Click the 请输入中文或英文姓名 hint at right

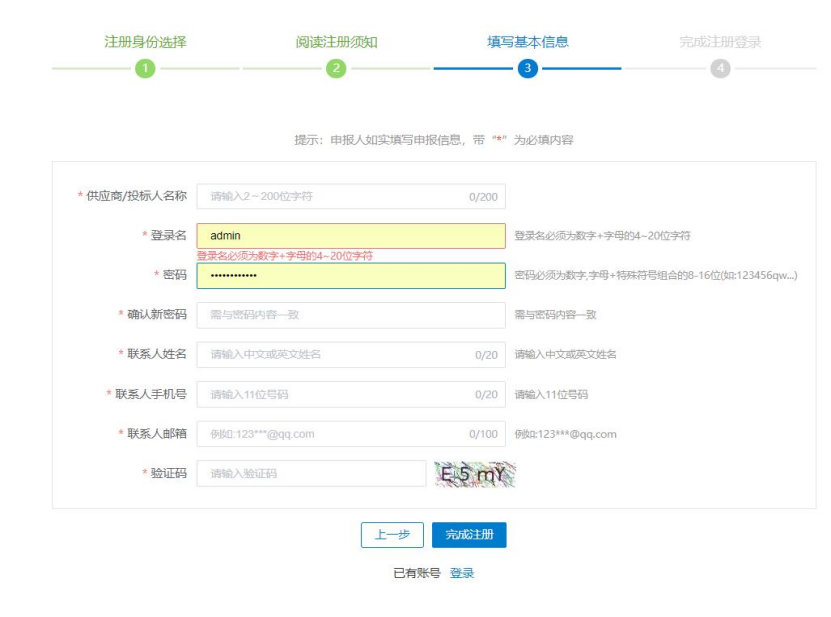point(565,354)
